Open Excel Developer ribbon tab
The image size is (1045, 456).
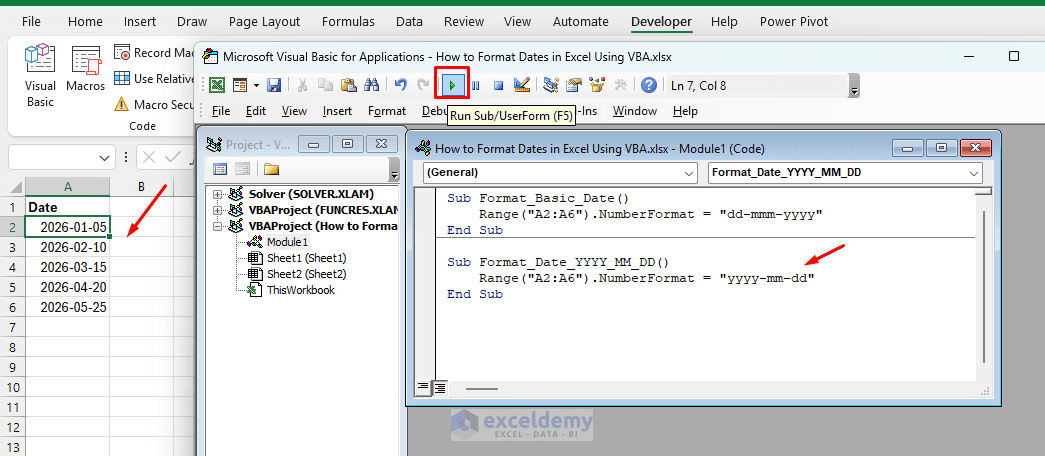(x=661, y=21)
